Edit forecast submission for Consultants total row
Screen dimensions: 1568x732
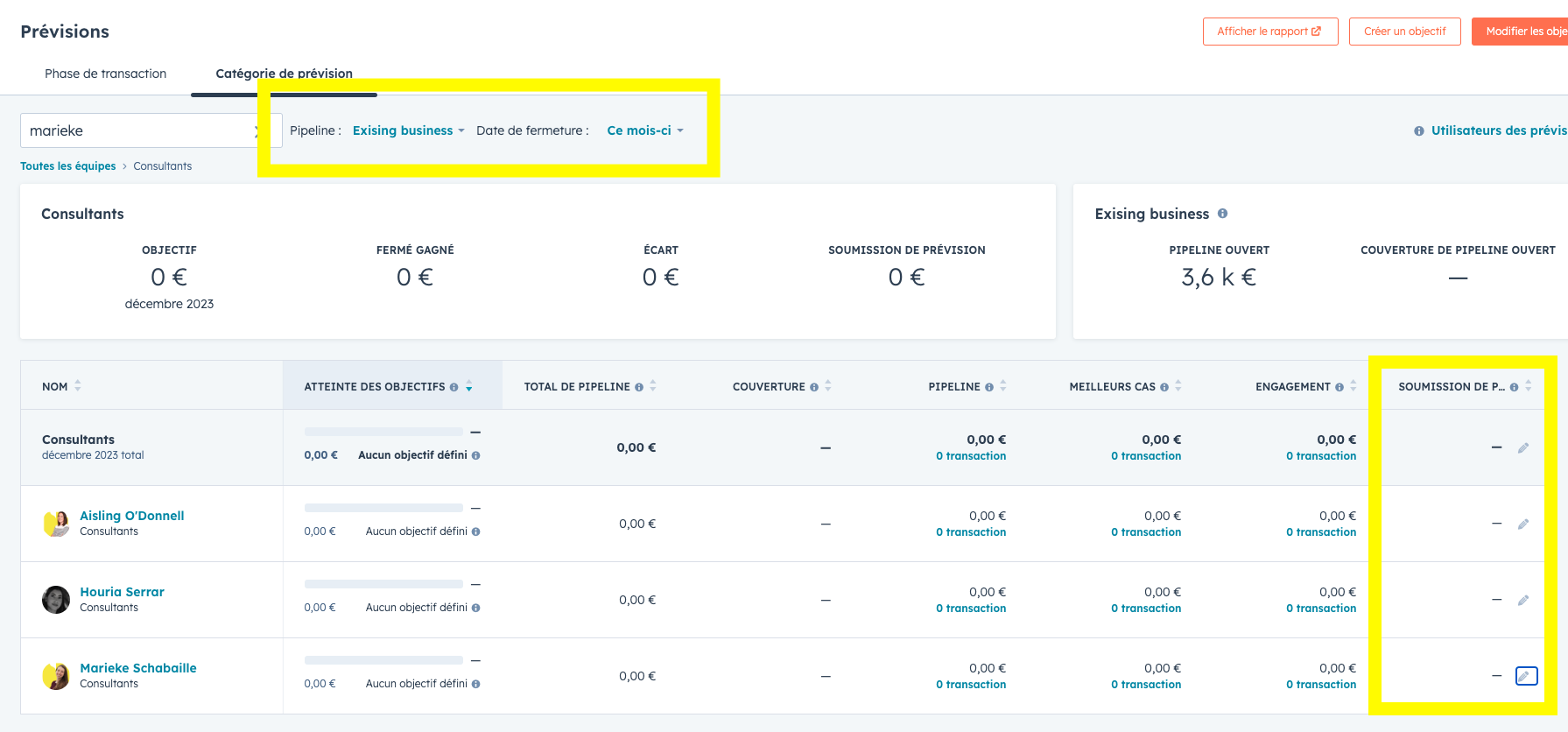(x=1523, y=448)
